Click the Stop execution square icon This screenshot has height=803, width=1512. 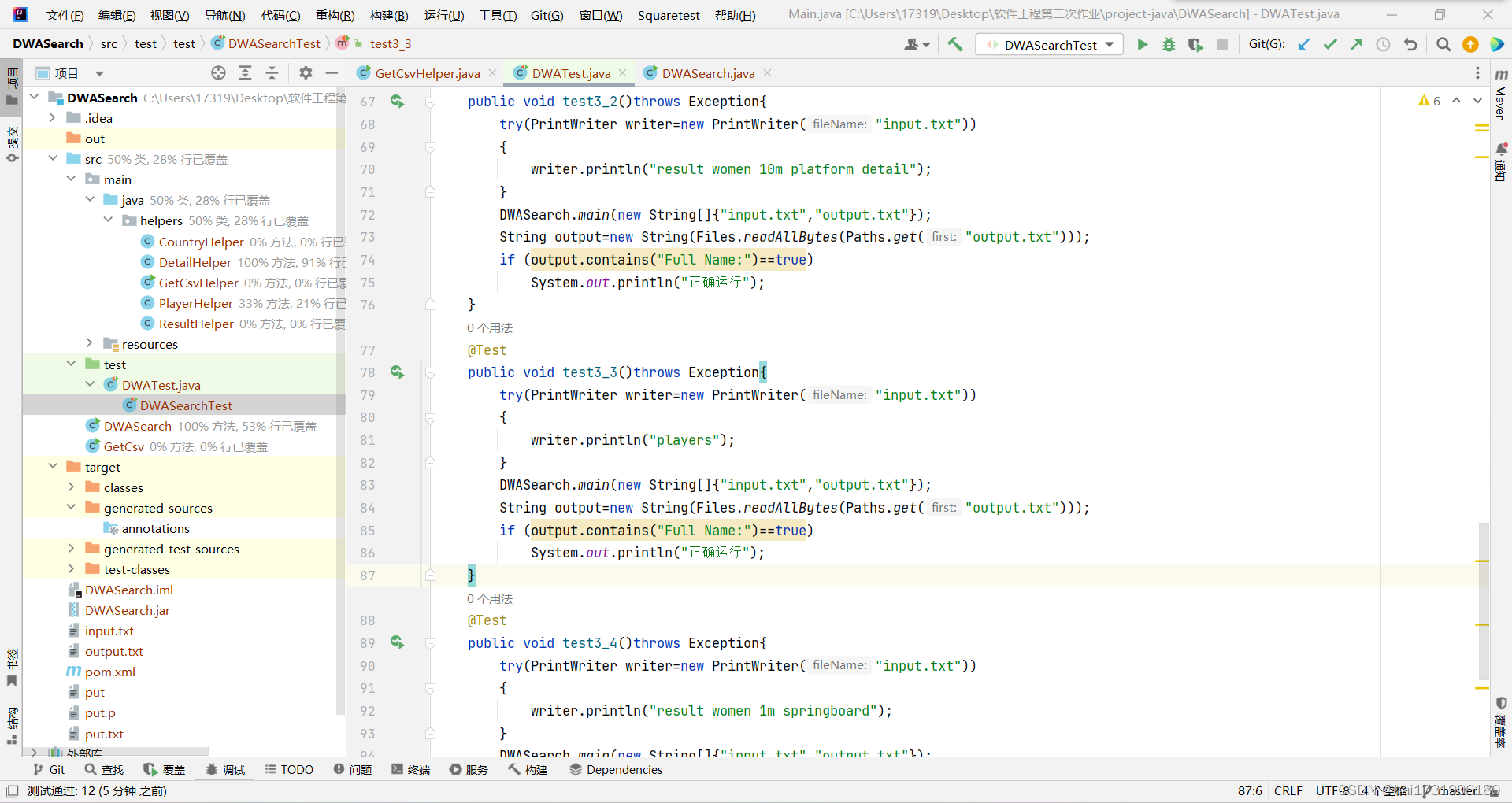pos(1222,45)
